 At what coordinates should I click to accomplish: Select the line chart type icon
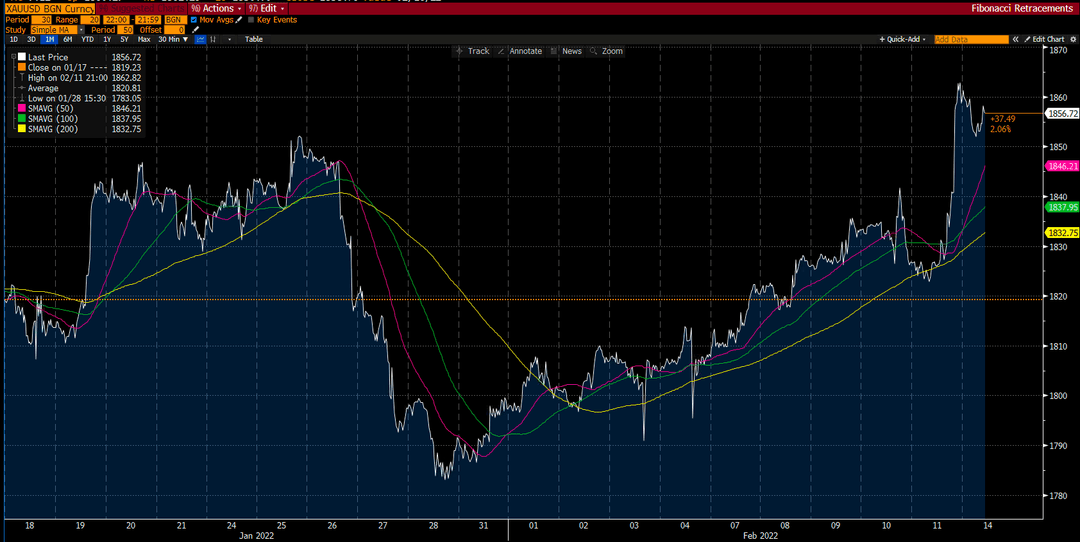(200, 39)
